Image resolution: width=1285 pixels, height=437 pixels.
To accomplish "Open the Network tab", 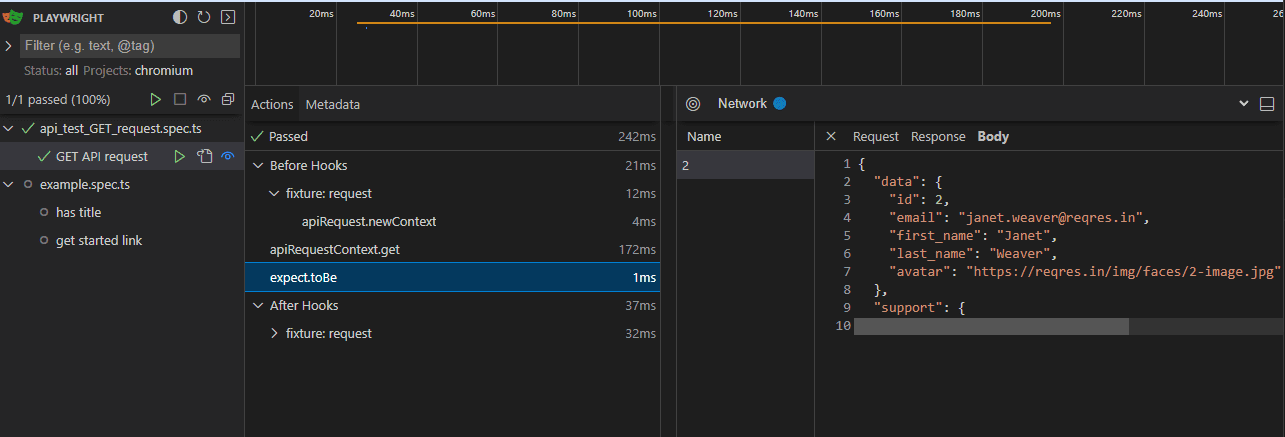I will (x=742, y=103).
